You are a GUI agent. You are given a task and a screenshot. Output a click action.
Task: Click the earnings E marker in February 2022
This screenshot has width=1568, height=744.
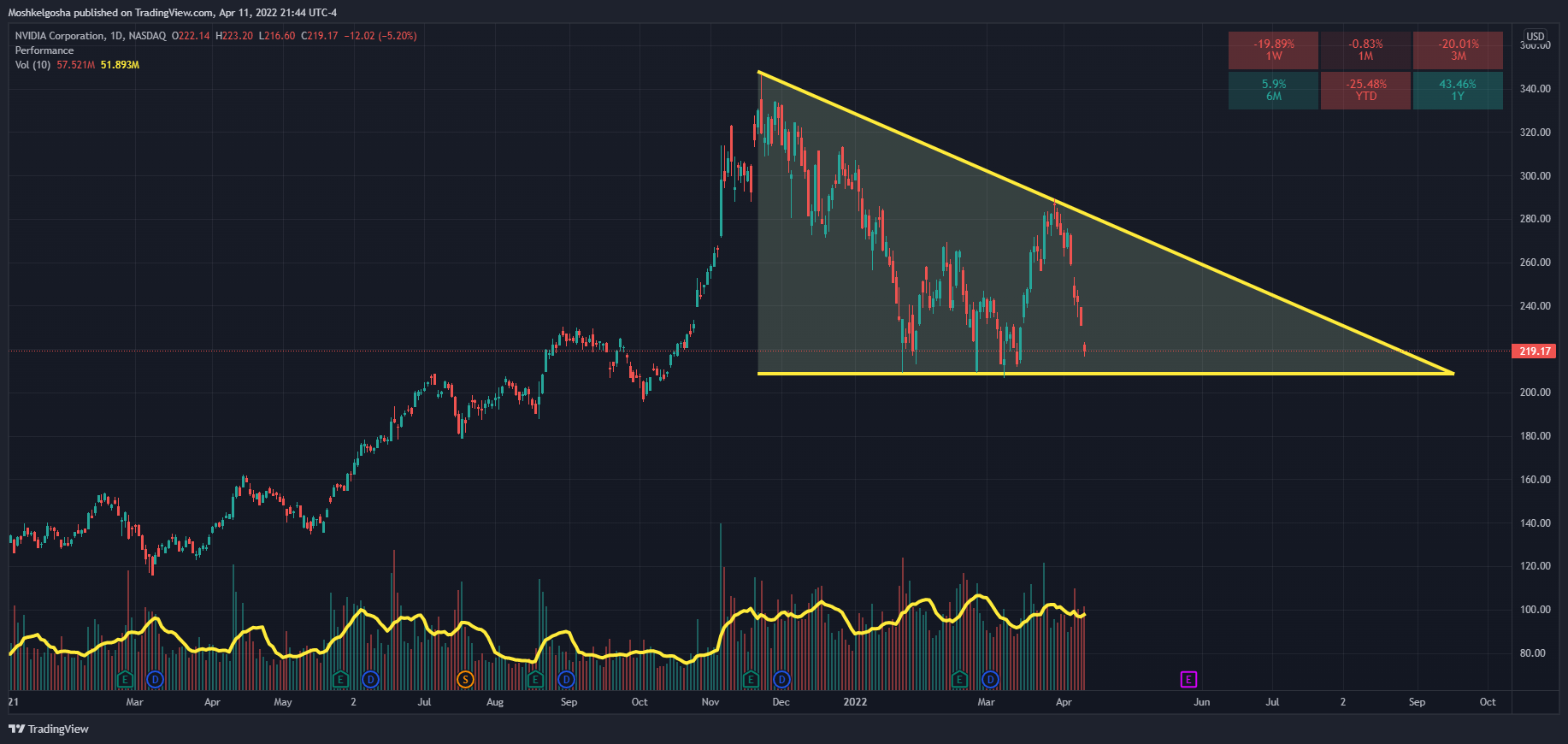(x=959, y=680)
